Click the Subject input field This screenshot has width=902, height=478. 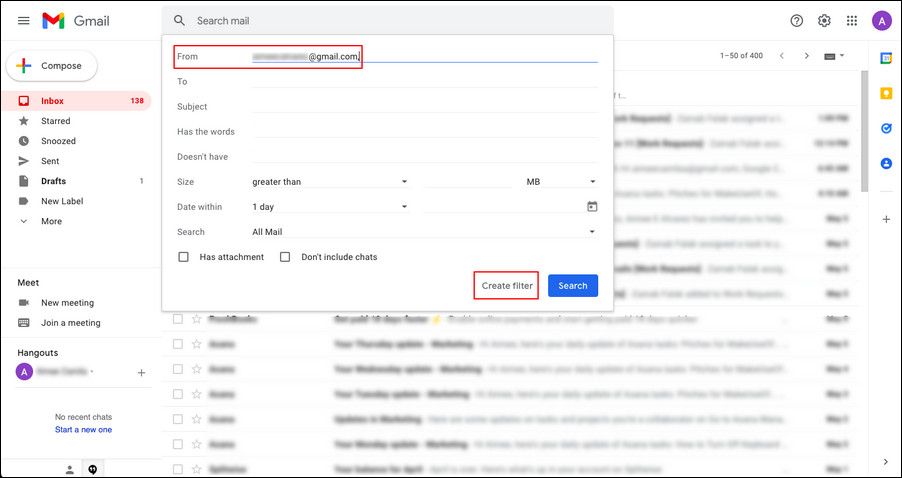coord(425,106)
